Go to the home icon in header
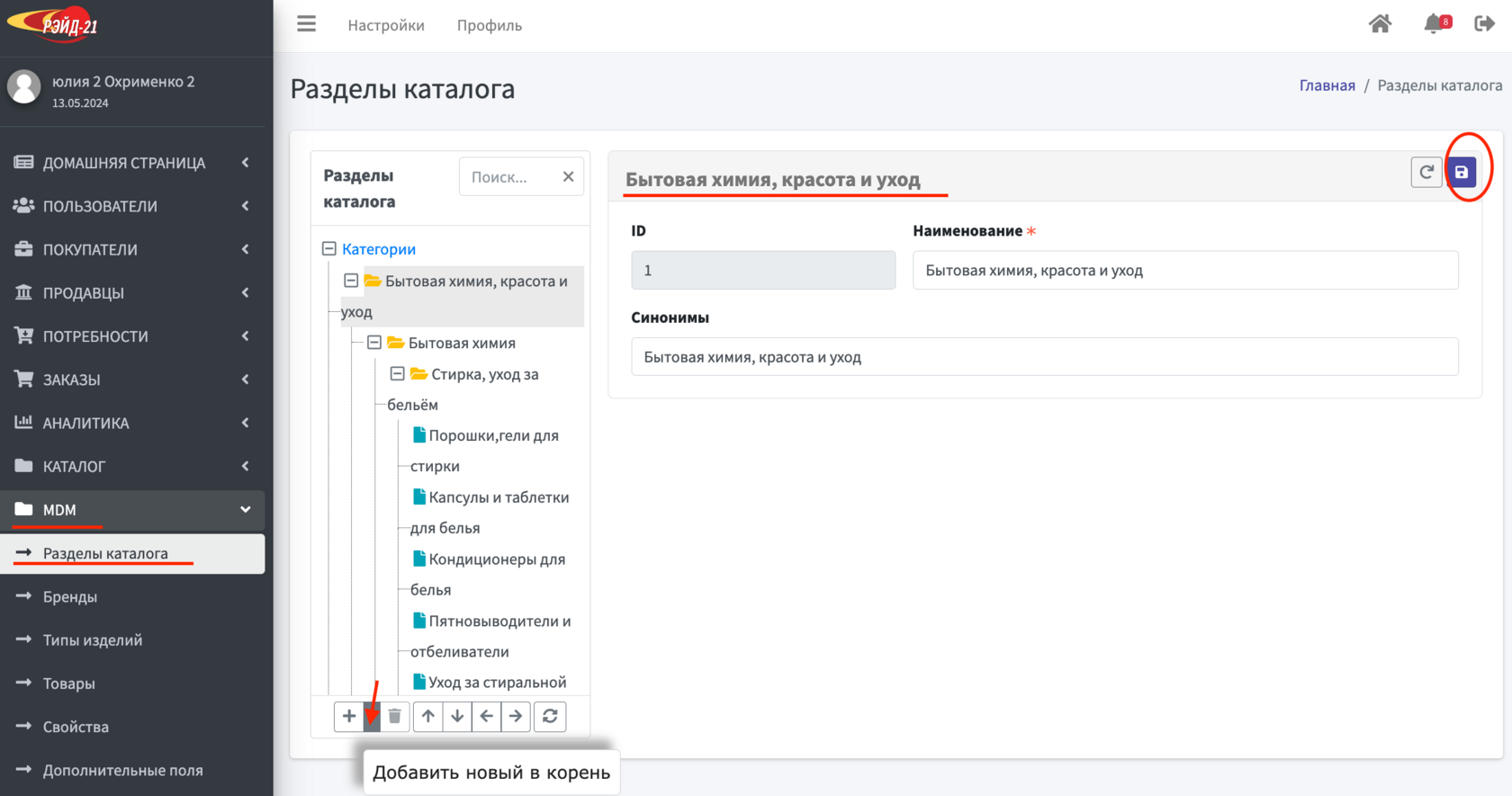The image size is (1512, 796). pos(1380,24)
